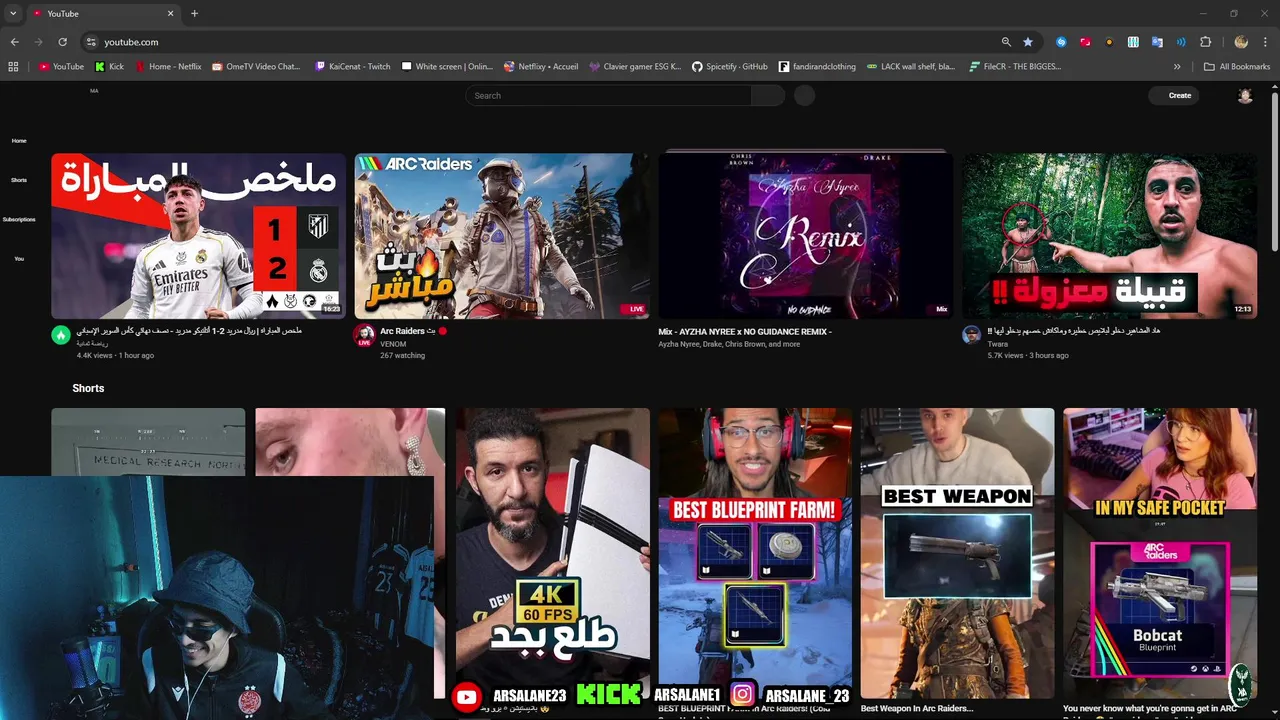Image resolution: width=1280 pixels, height=720 pixels.
Task: Open the Chrome profile avatar
Action: pyautogui.click(x=1241, y=42)
